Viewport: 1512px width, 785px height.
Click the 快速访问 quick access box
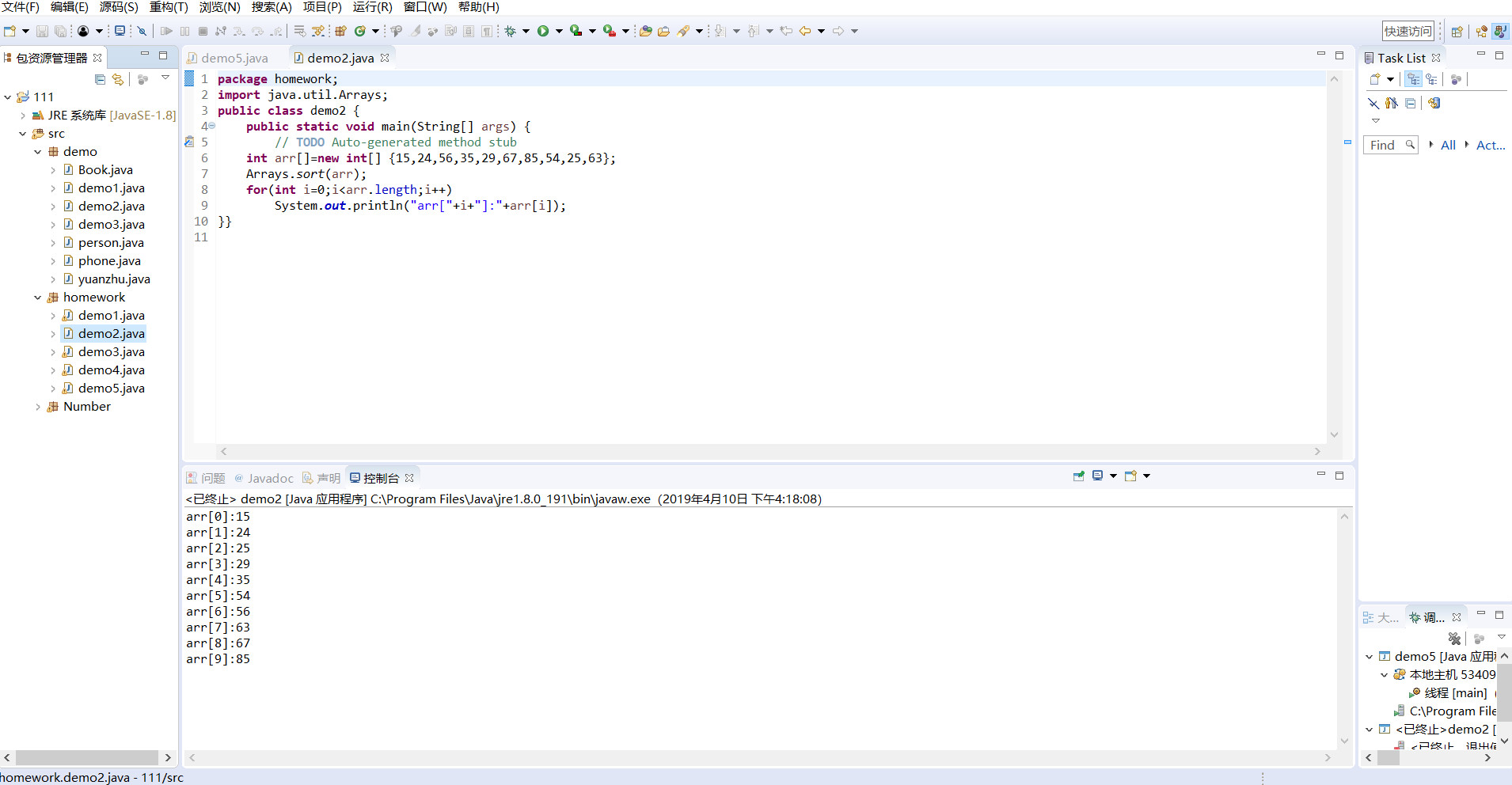click(x=1408, y=31)
